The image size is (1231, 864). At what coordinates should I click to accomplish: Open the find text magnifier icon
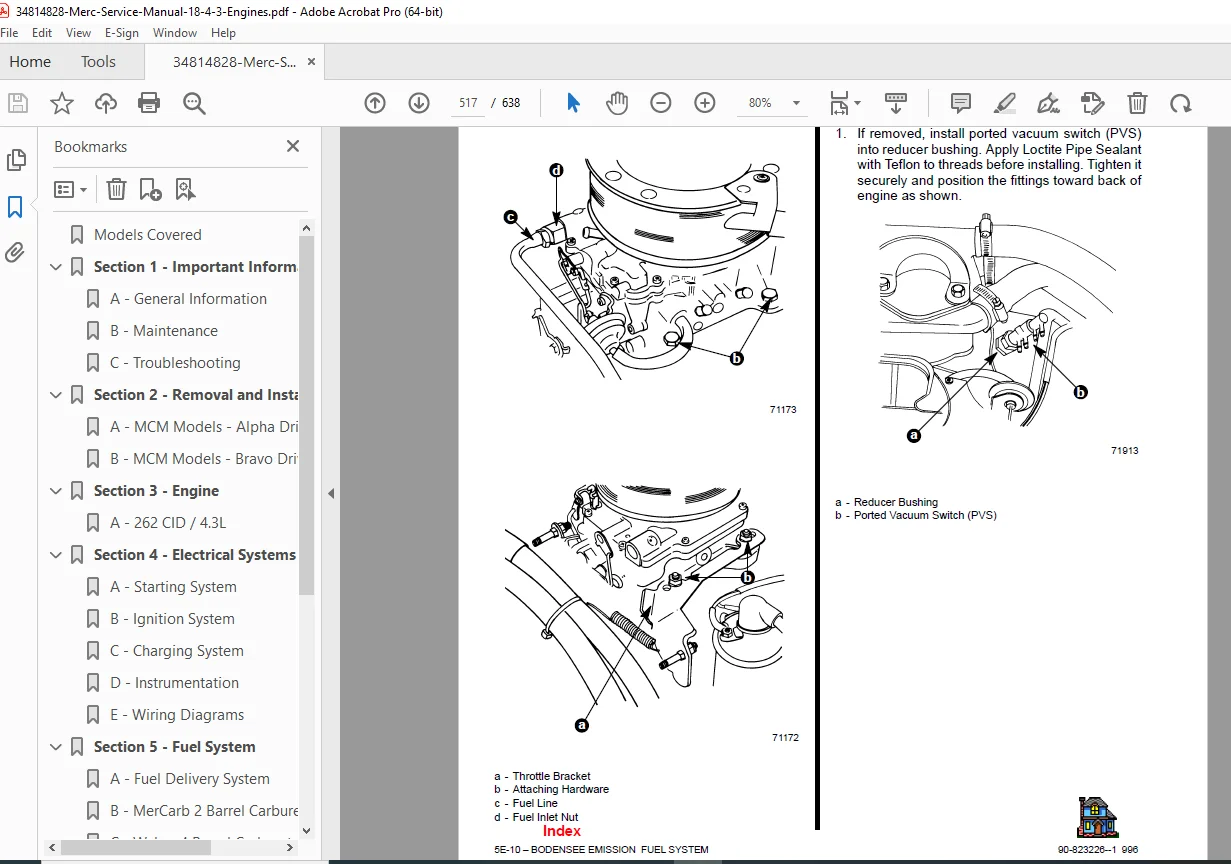coord(194,103)
